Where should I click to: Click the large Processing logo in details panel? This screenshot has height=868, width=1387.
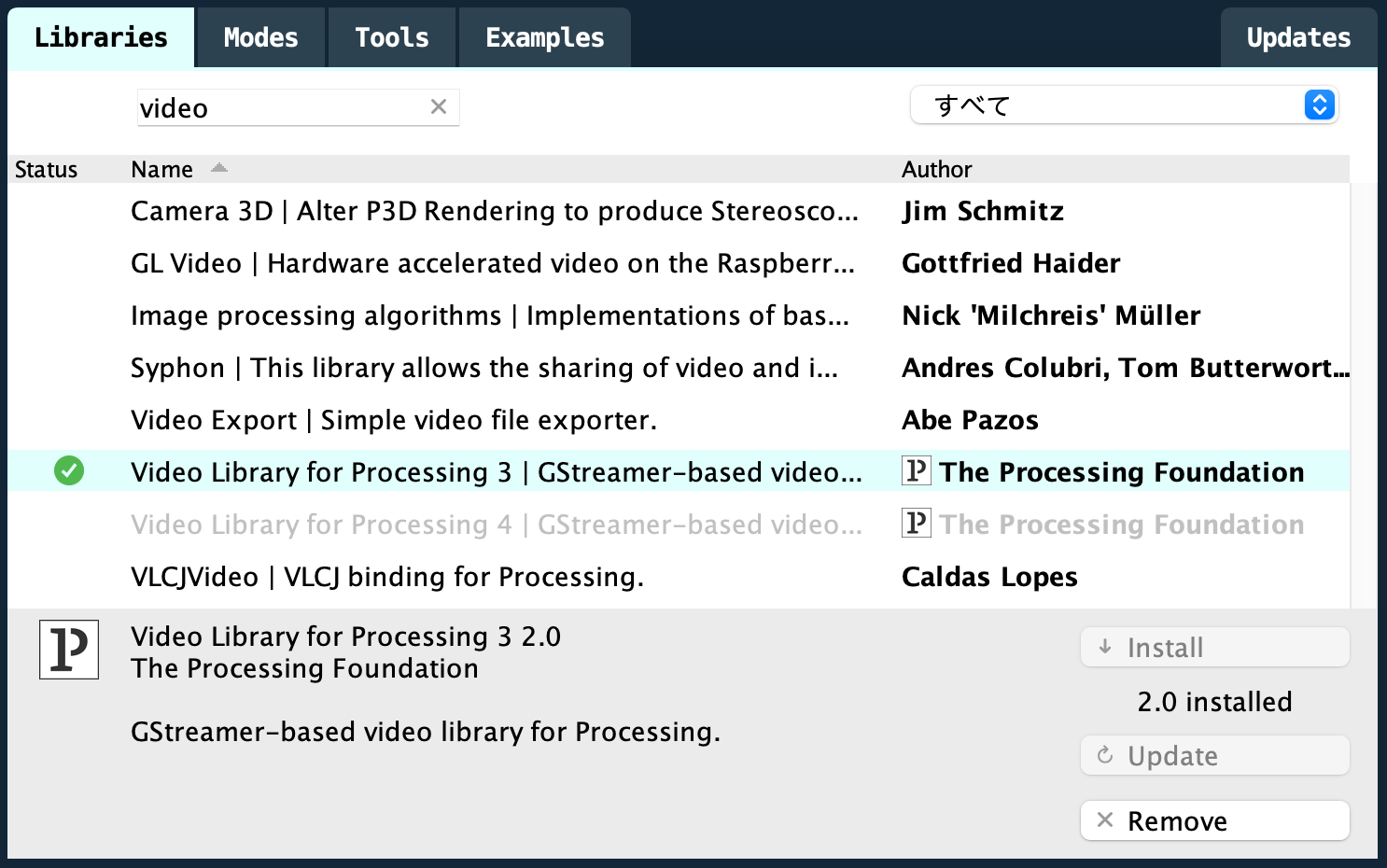click(x=69, y=650)
